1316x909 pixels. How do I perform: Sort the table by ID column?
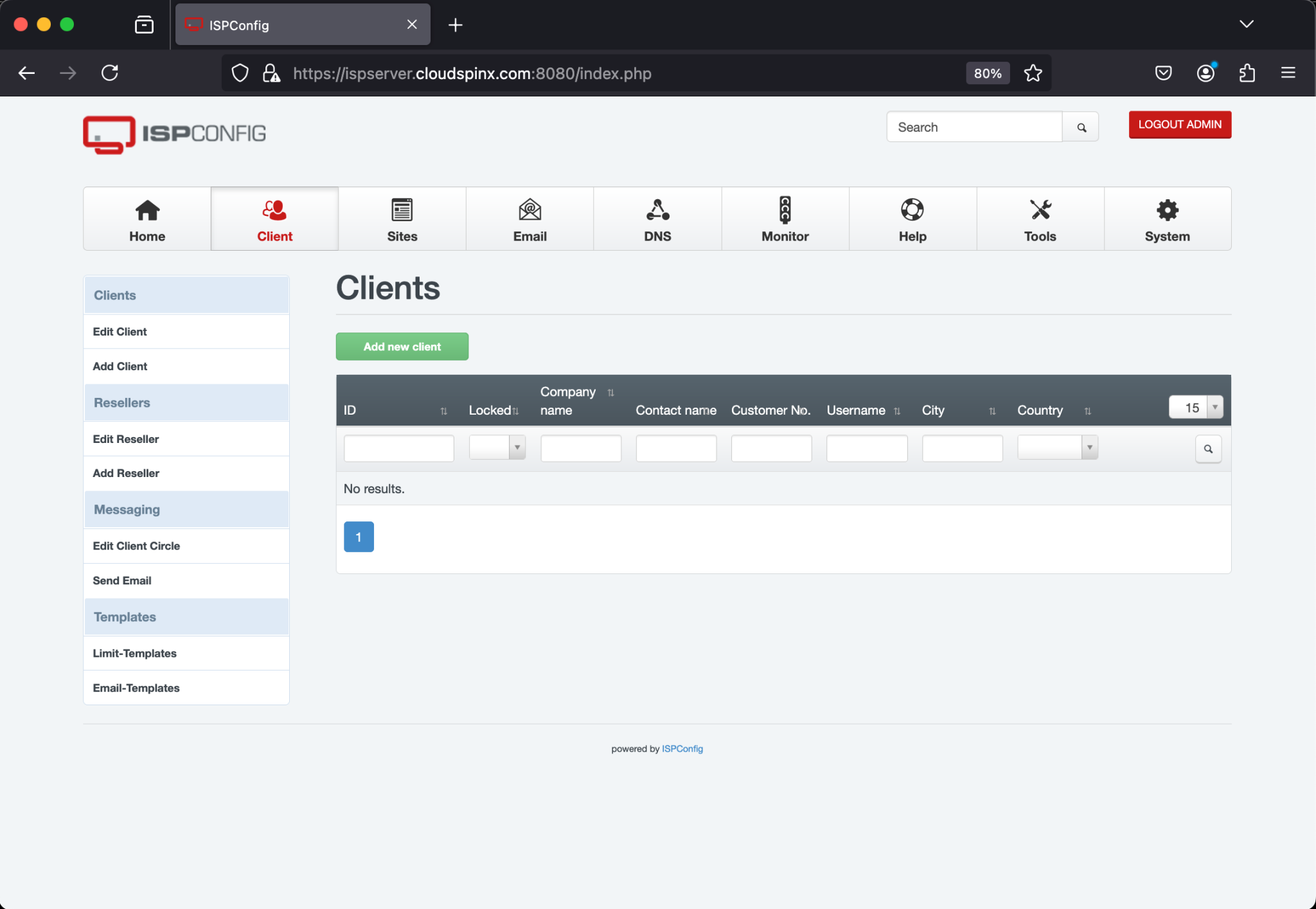pos(444,410)
